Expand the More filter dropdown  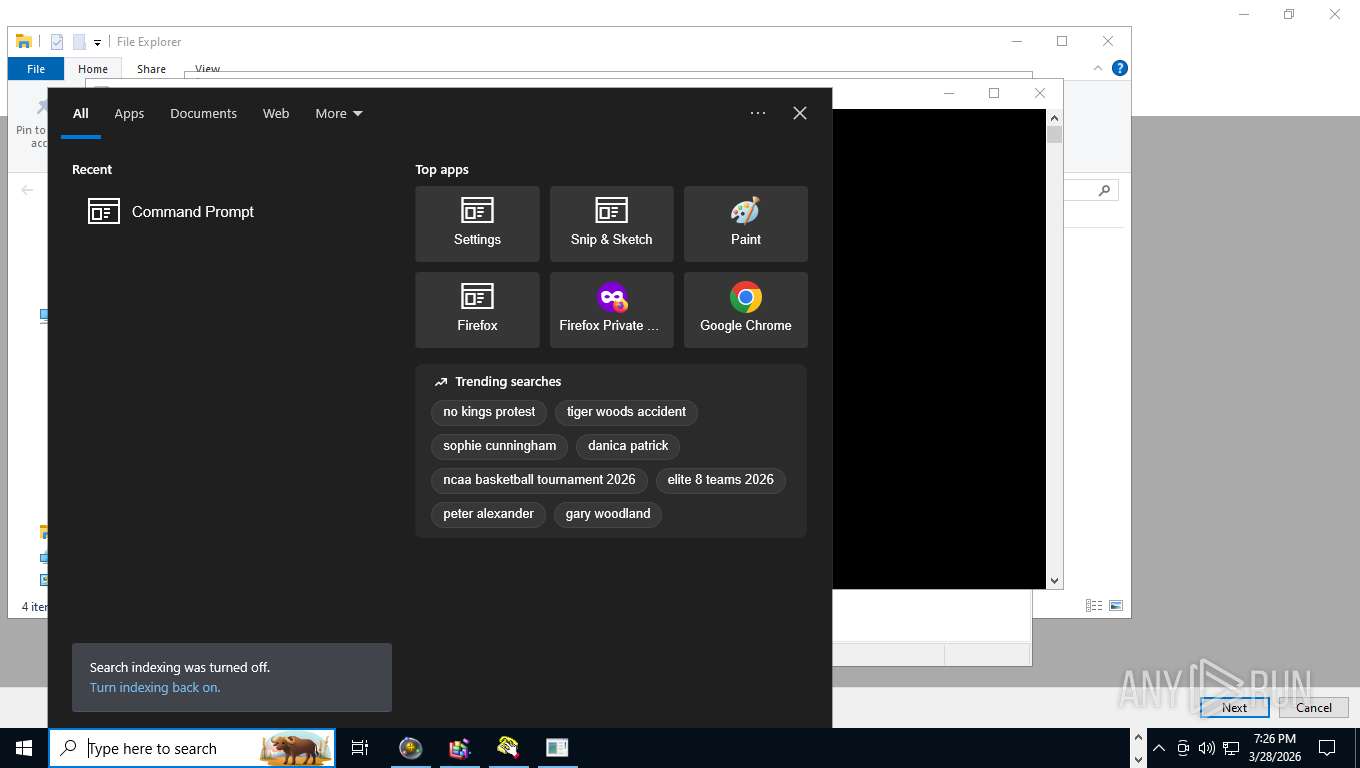(339, 113)
